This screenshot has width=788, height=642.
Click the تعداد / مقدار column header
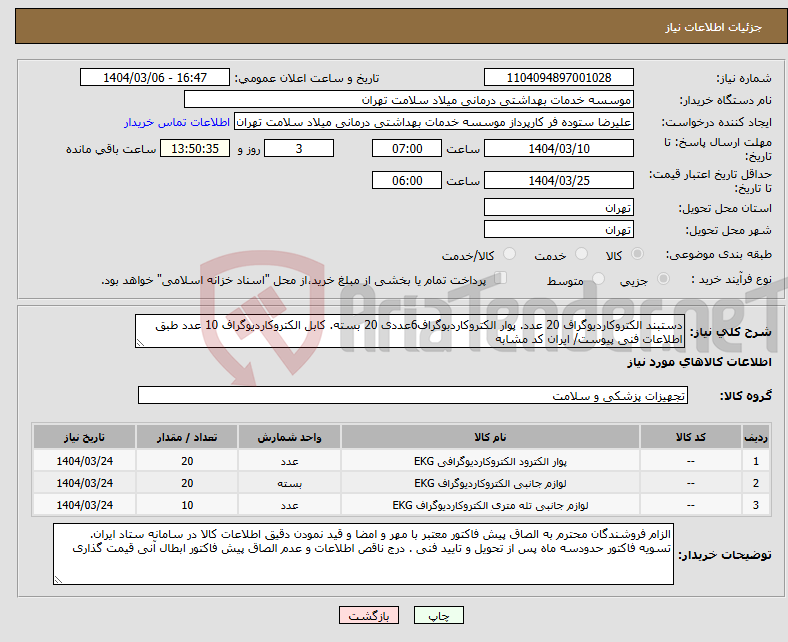click(x=187, y=437)
